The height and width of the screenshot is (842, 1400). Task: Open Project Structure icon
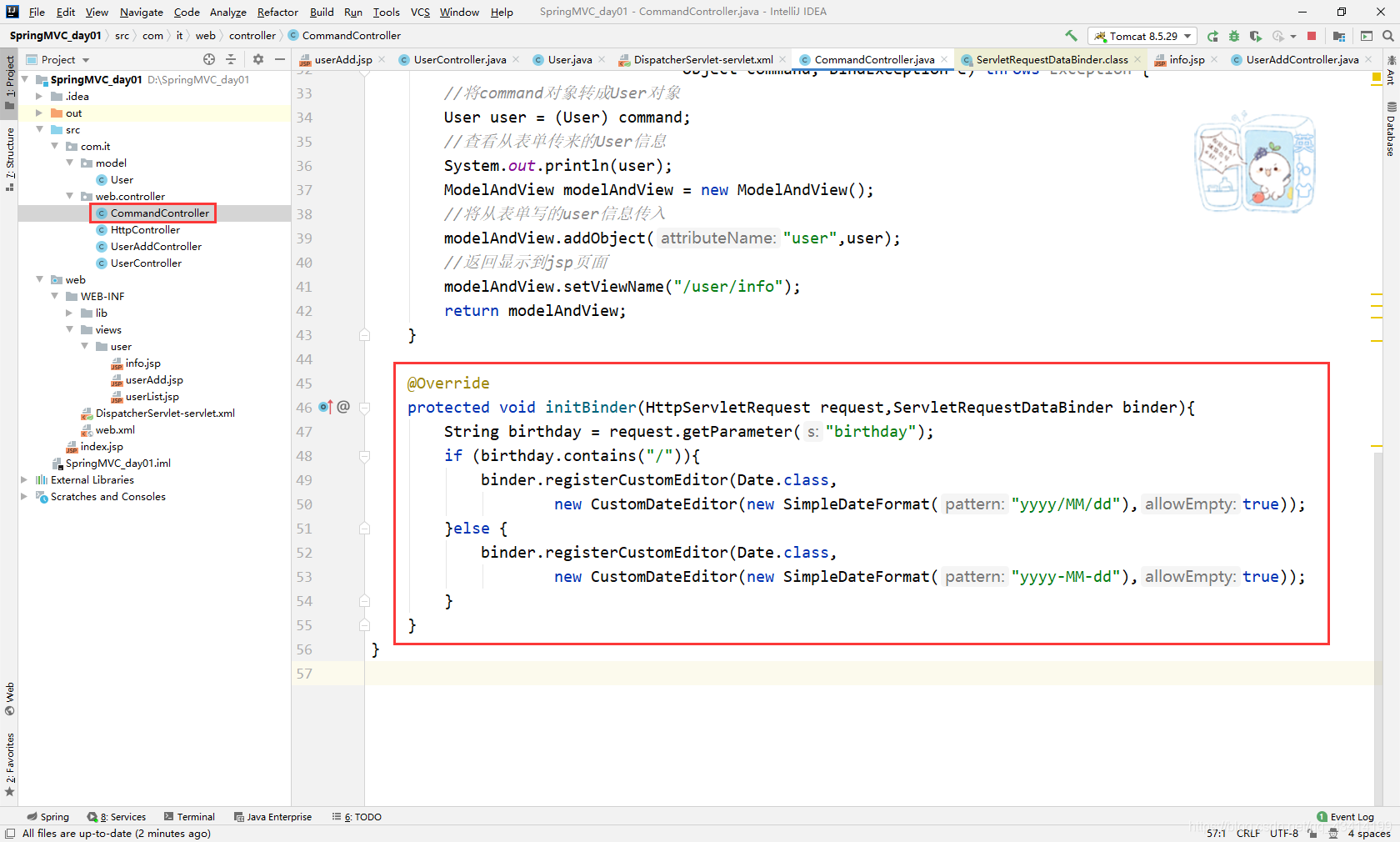click(1339, 36)
